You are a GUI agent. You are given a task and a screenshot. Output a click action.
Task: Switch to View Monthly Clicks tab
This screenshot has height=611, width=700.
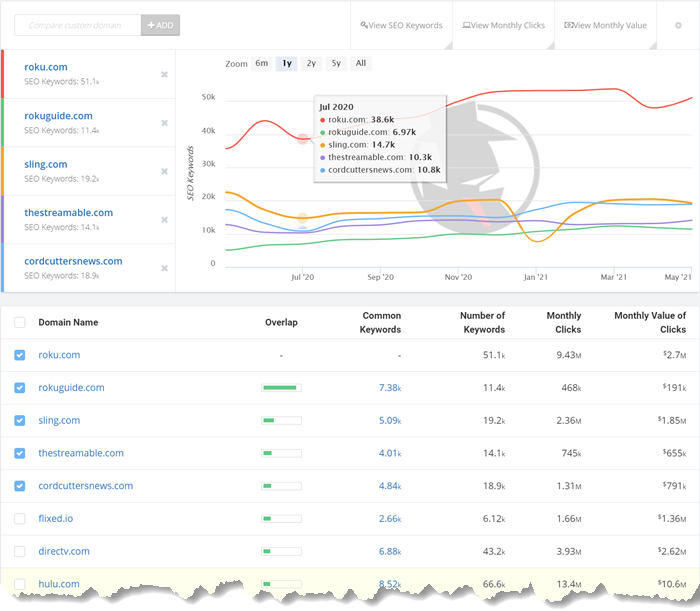[x=504, y=25]
